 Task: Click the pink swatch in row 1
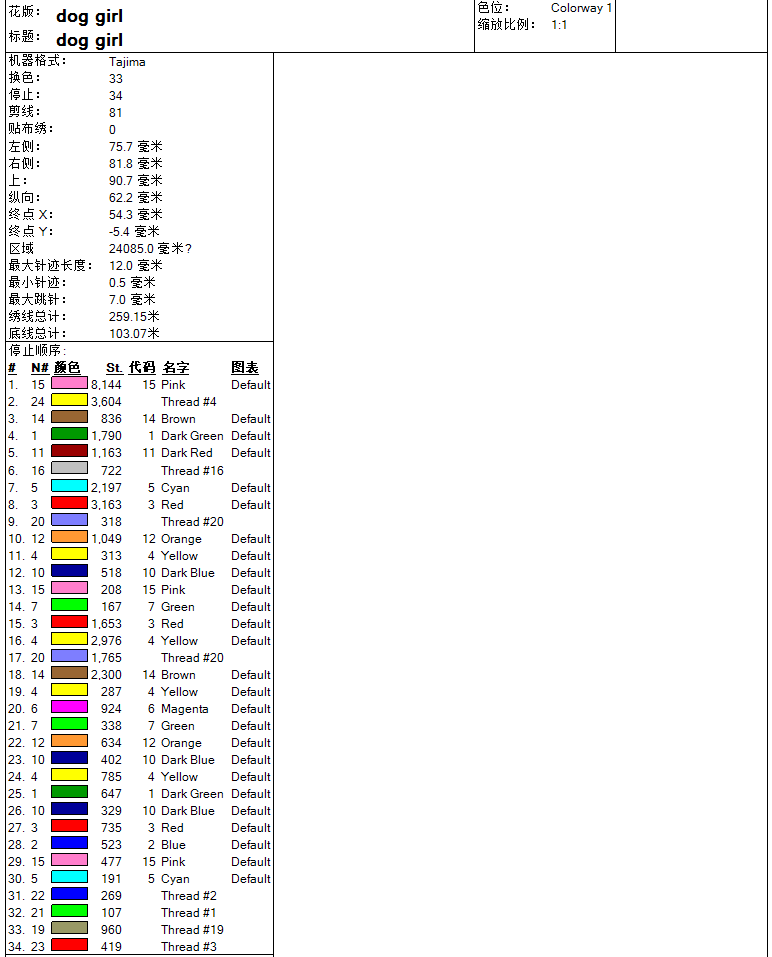coord(69,383)
